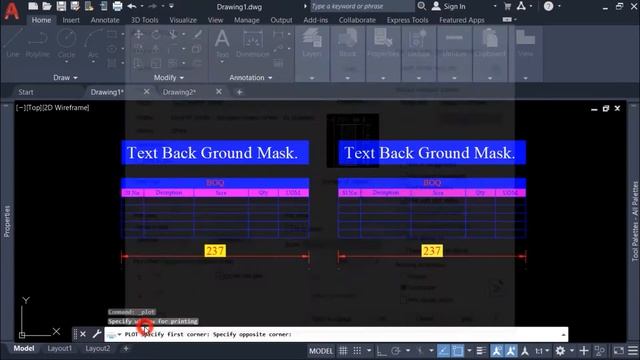Expand the Draw panel
The height and width of the screenshot is (360, 640).
coord(65,77)
